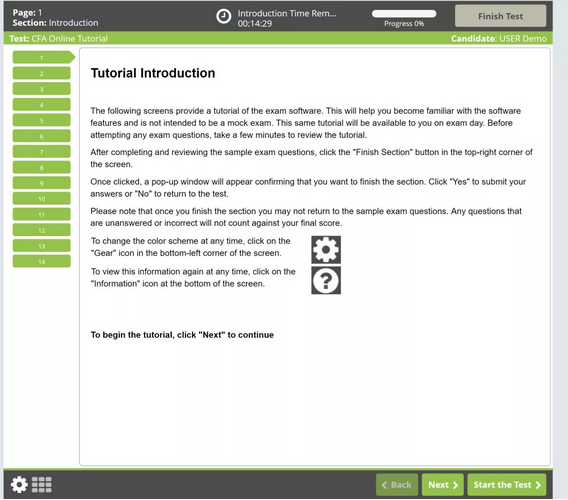Jump to page 11 in the sidebar

coord(42,214)
